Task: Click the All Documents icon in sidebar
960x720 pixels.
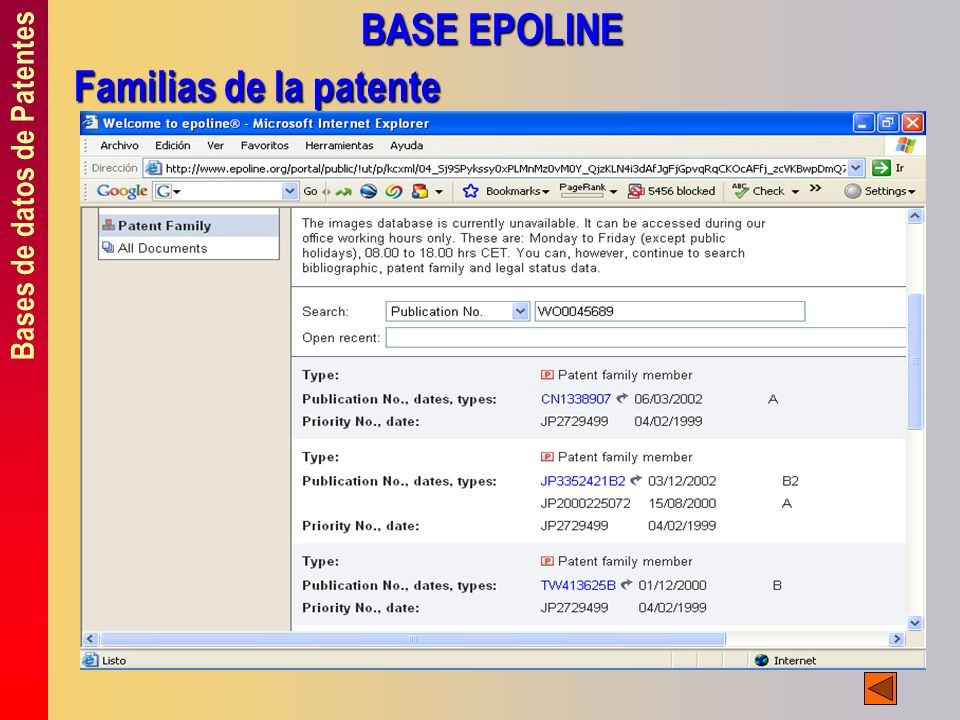Action: point(108,247)
